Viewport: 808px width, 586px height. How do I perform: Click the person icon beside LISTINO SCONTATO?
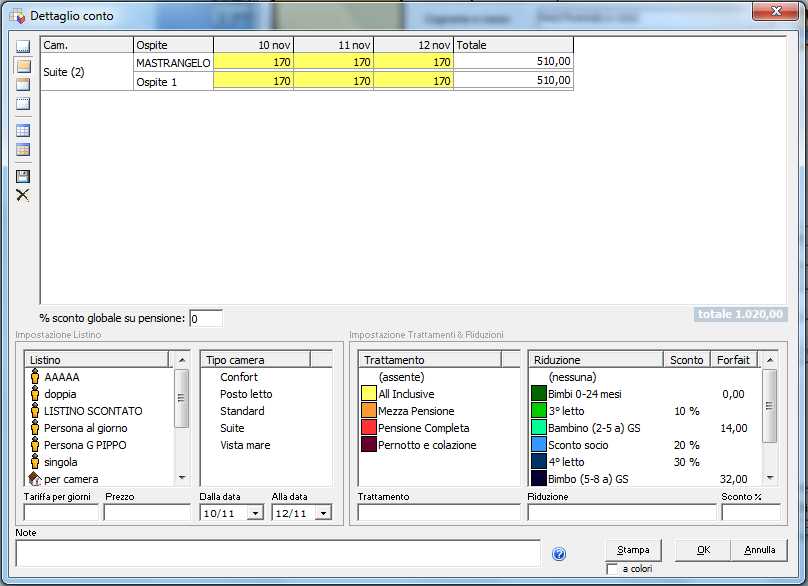click(x=35, y=411)
